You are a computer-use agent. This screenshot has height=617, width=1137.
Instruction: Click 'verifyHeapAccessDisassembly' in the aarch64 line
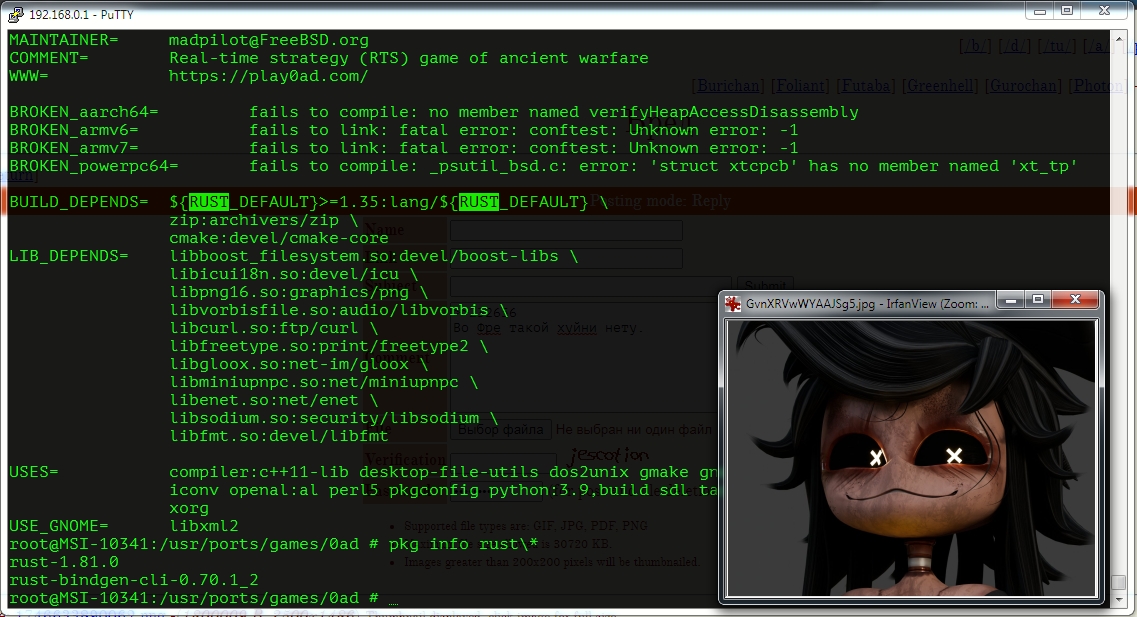tap(724, 112)
